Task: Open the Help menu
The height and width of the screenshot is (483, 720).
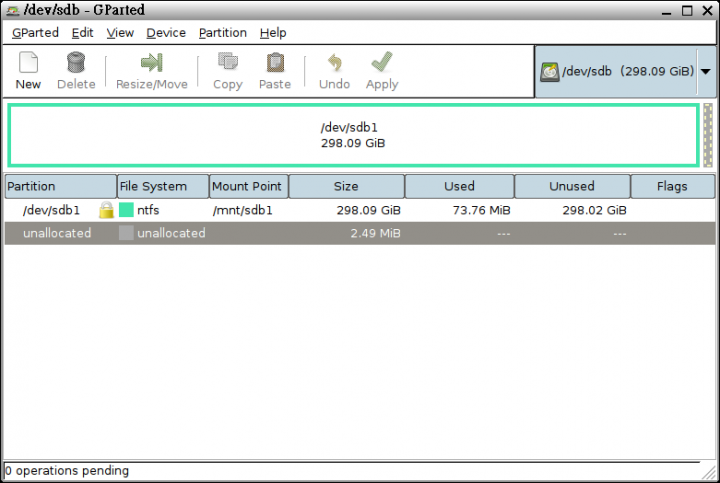Action: click(x=273, y=33)
